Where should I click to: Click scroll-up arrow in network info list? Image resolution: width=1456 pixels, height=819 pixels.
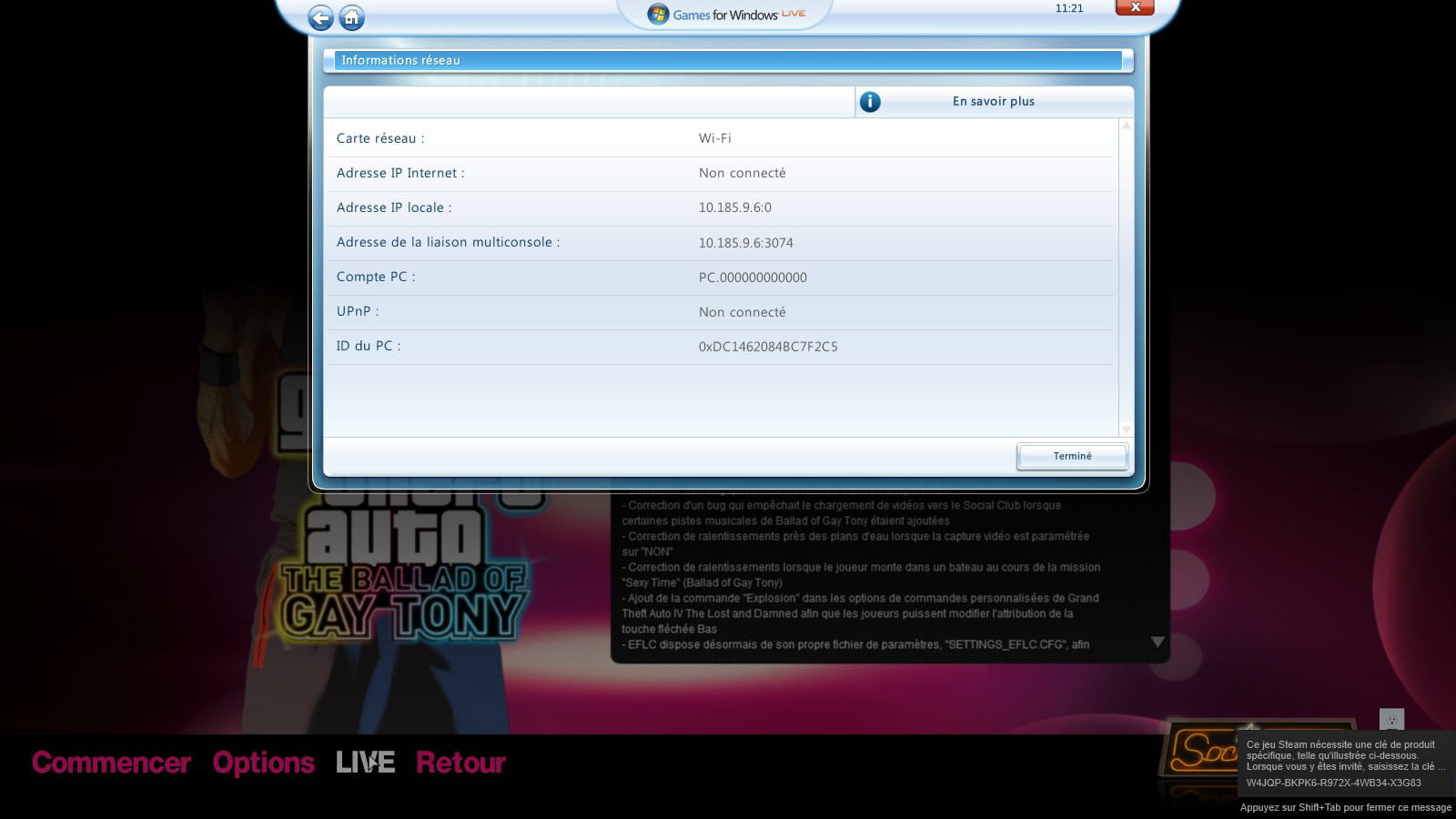coord(1126,126)
